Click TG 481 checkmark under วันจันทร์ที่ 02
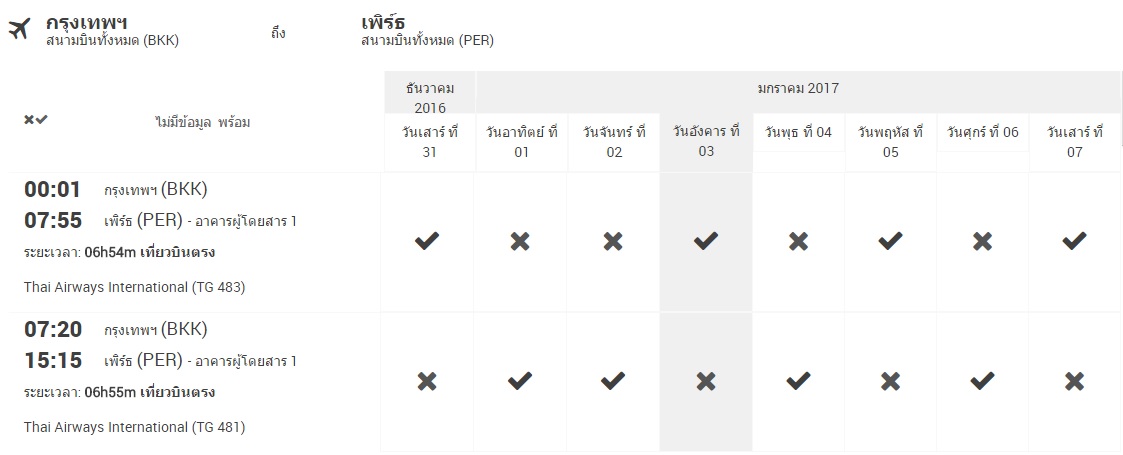 (x=613, y=380)
